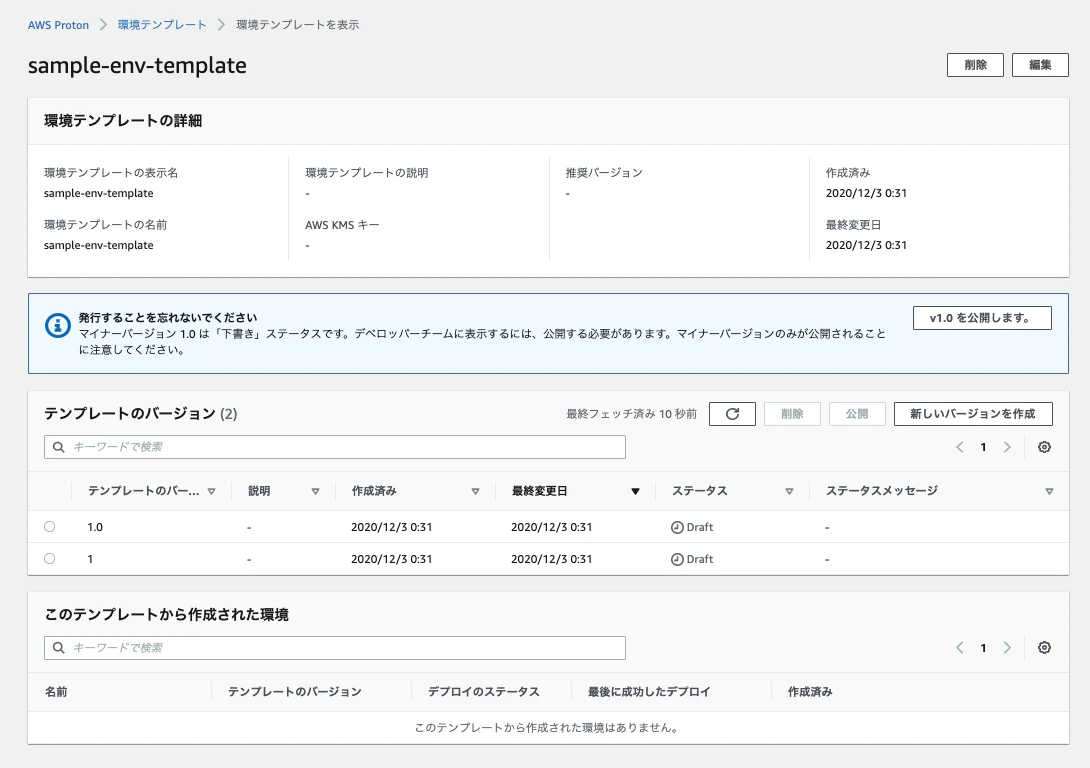1090x768 pixels.
Task: Sort by テンプレートのバー... column arrow
Action: (x=211, y=491)
